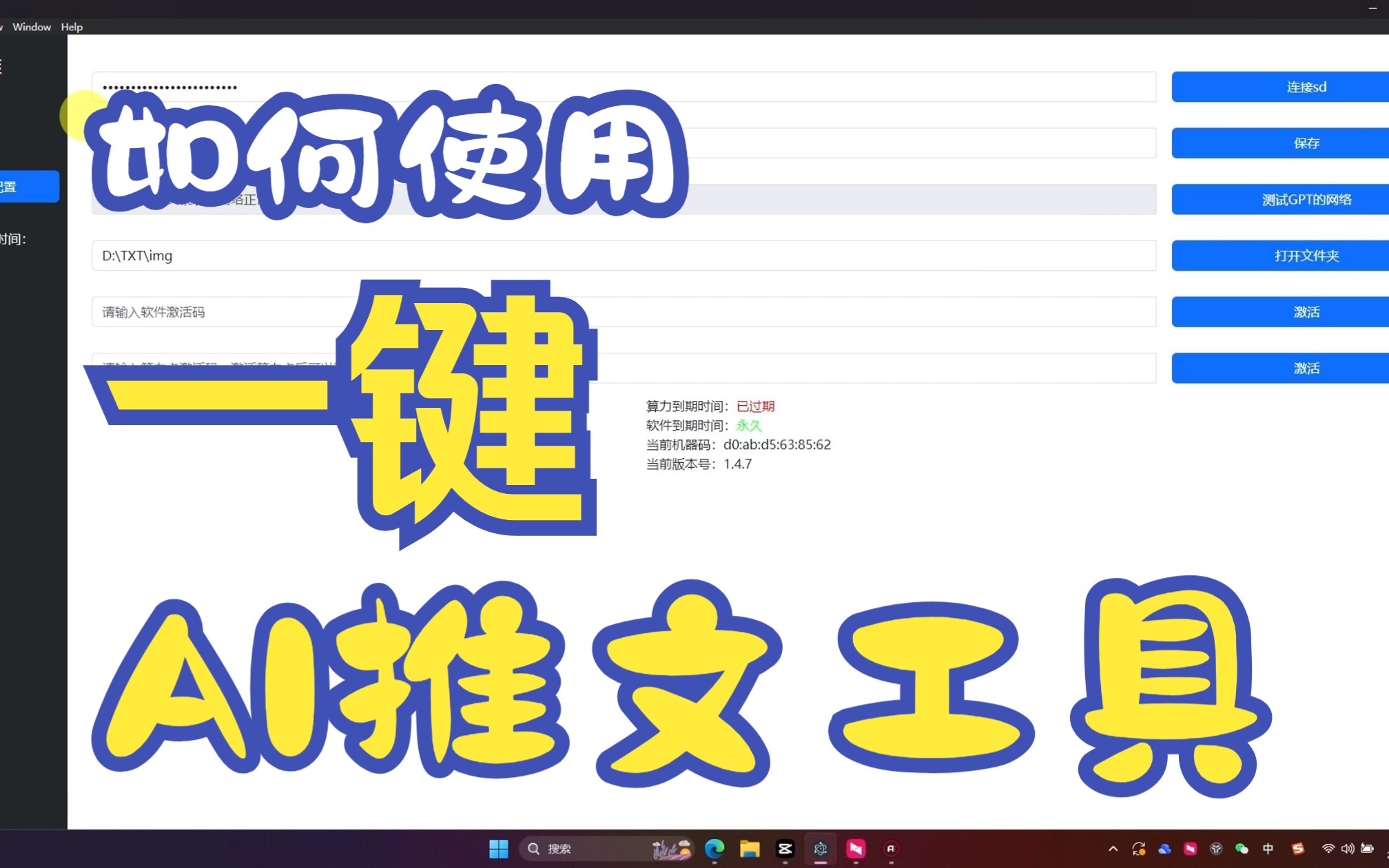Viewport: 1389px width, 868px height.
Task: Click the 连接sd button
Action: [x=1280, y=87]
